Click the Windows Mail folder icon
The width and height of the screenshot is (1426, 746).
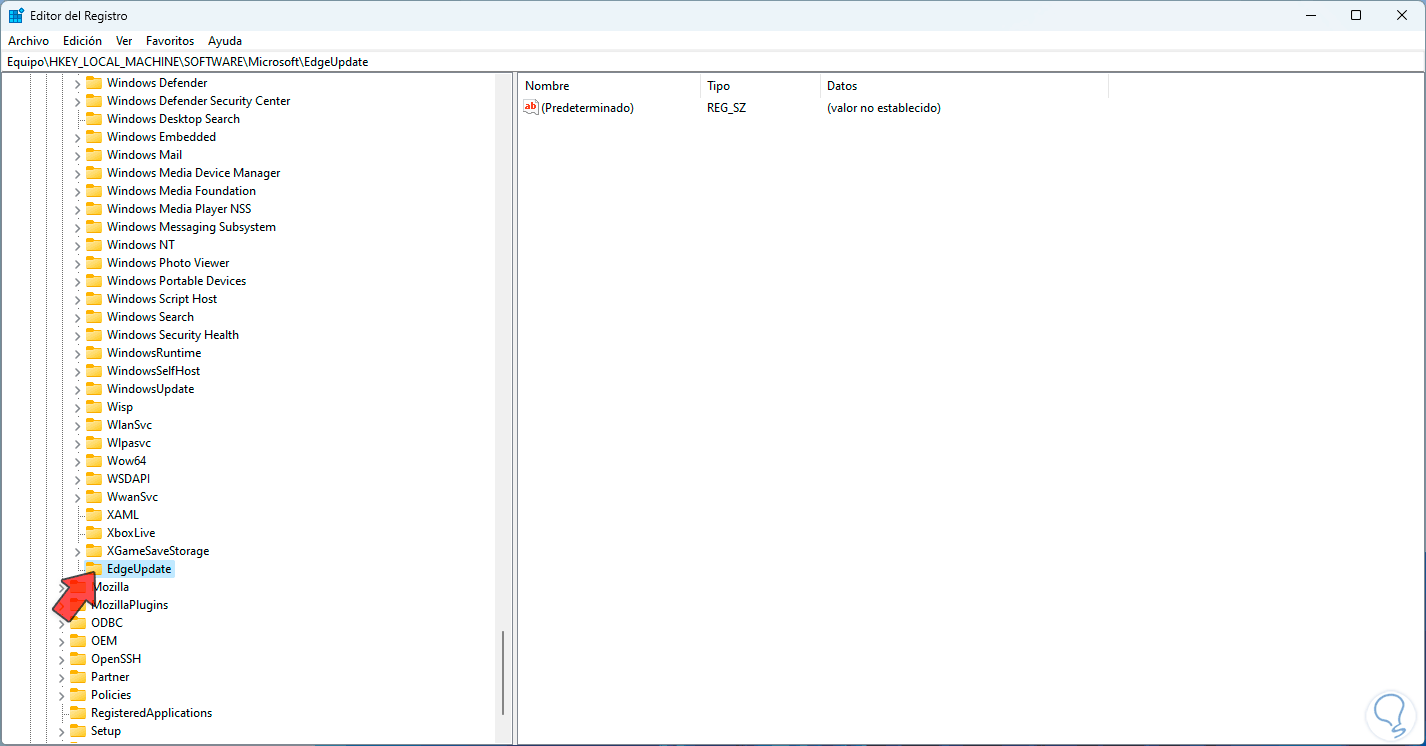94,155
